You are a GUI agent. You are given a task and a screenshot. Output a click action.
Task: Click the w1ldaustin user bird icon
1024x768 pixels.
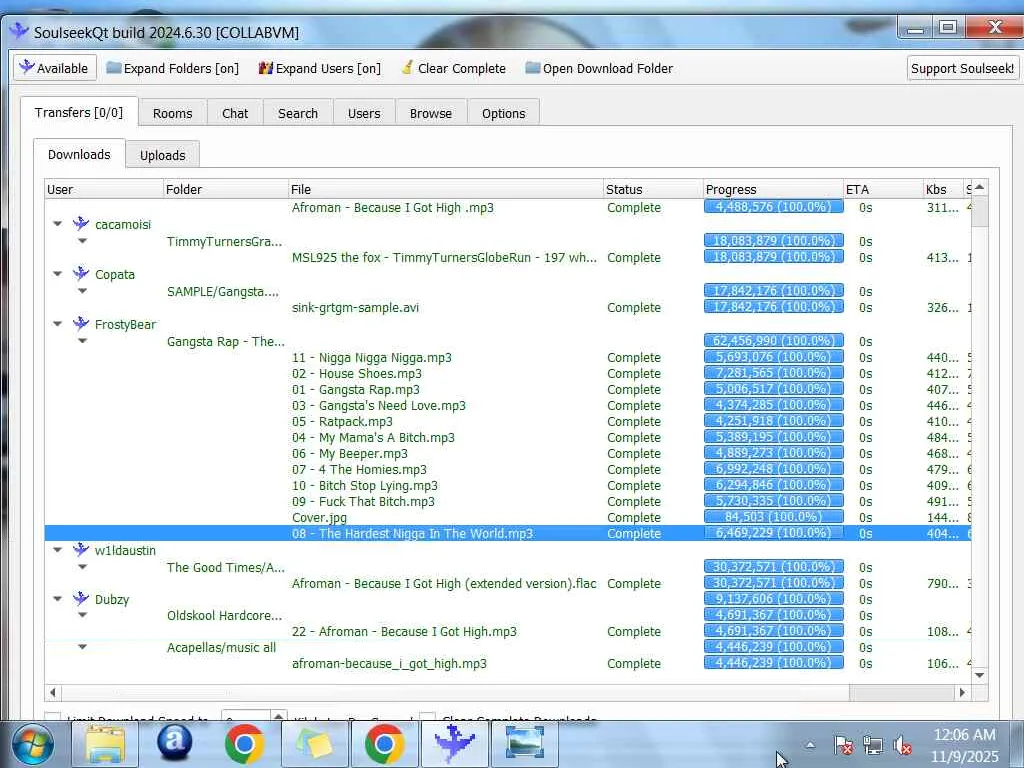[x=81, y=549]
